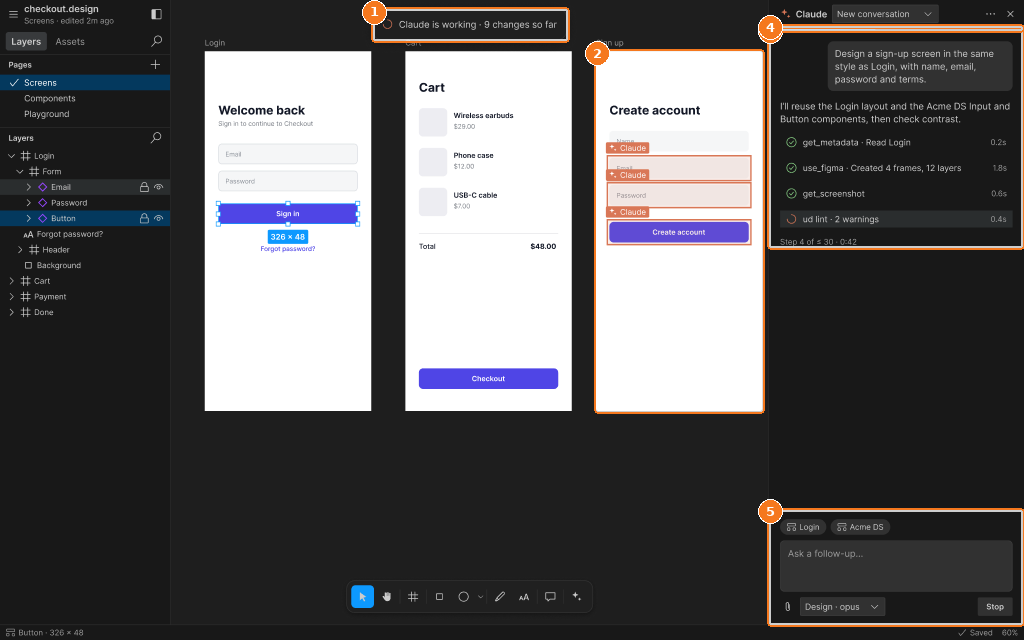
Task: Hide the Button layer with its eye icon
Action: pyautogui.click(x=158, y=219)
